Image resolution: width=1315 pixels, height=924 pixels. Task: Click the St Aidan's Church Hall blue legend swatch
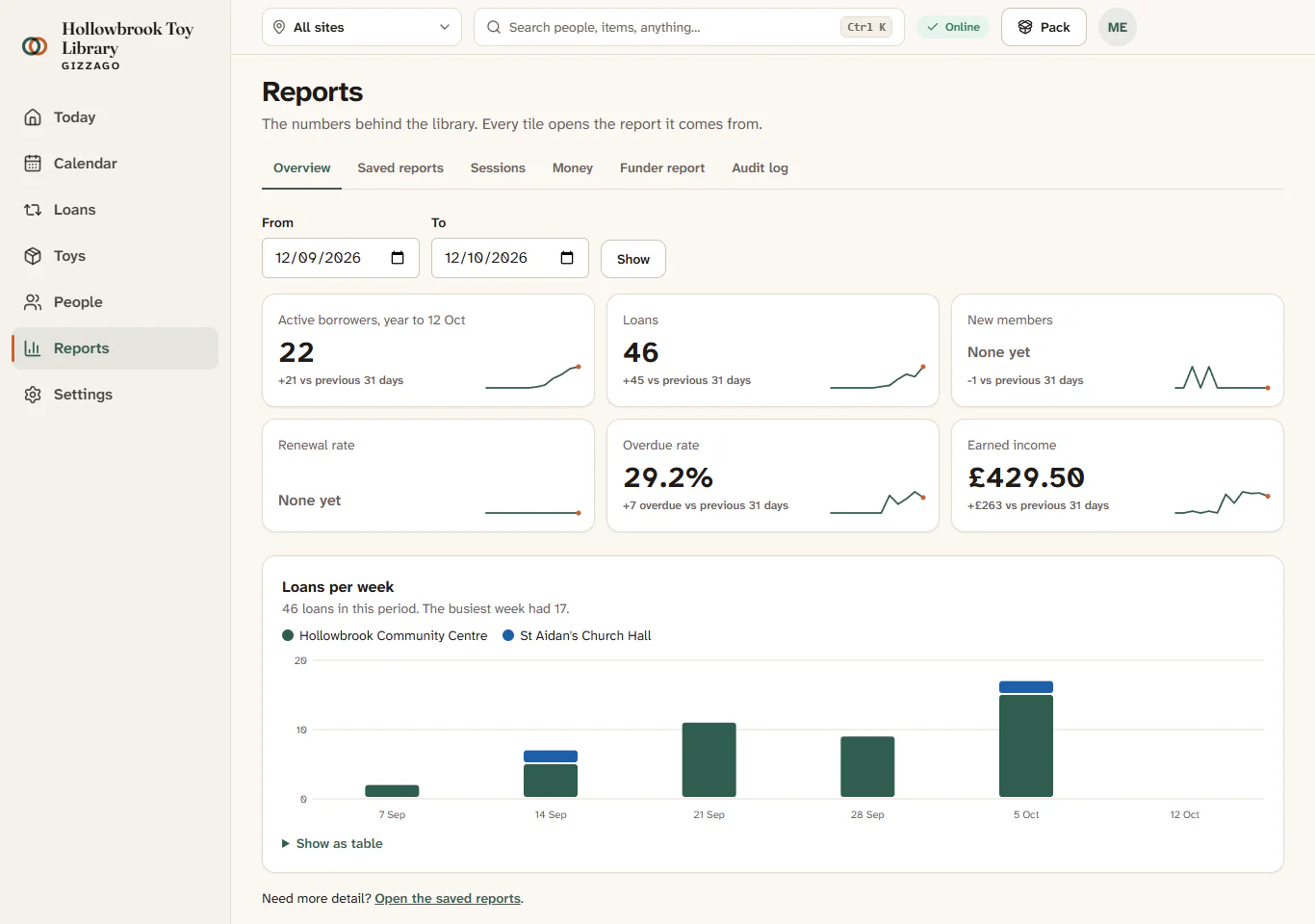point(508,635)
